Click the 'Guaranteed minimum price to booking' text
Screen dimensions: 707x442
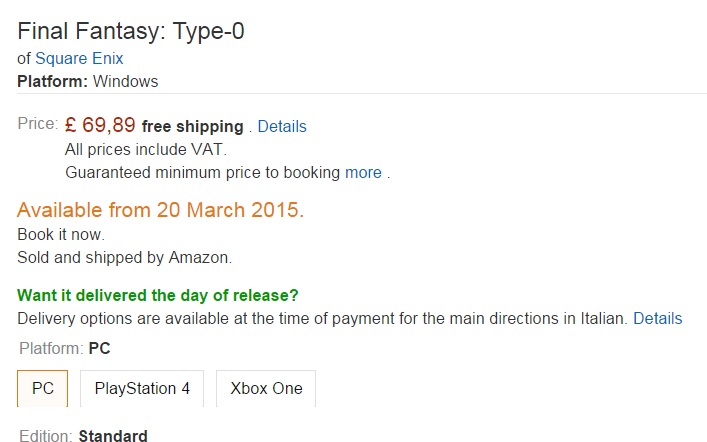tap(202, 172)
